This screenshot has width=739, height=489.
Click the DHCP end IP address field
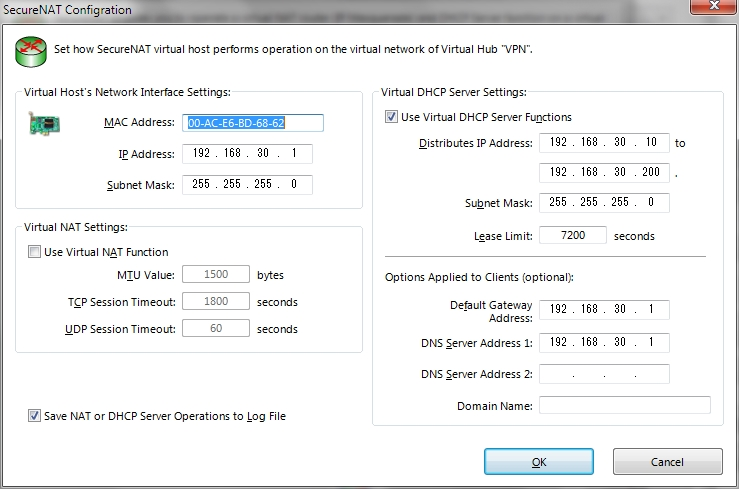click(604, 172)
